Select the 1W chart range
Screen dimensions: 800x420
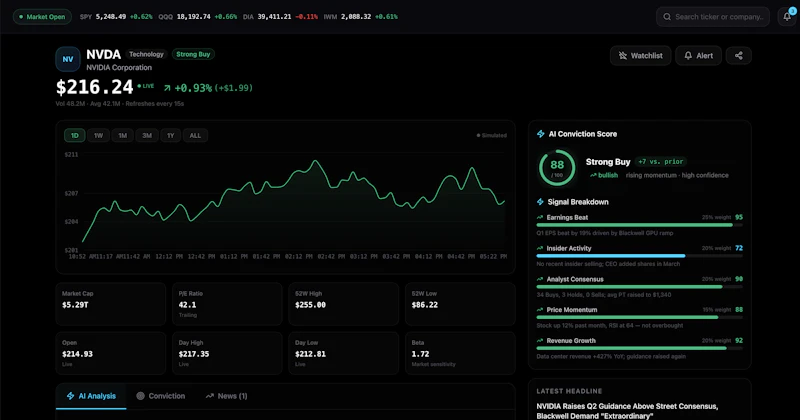pos(98,135)
